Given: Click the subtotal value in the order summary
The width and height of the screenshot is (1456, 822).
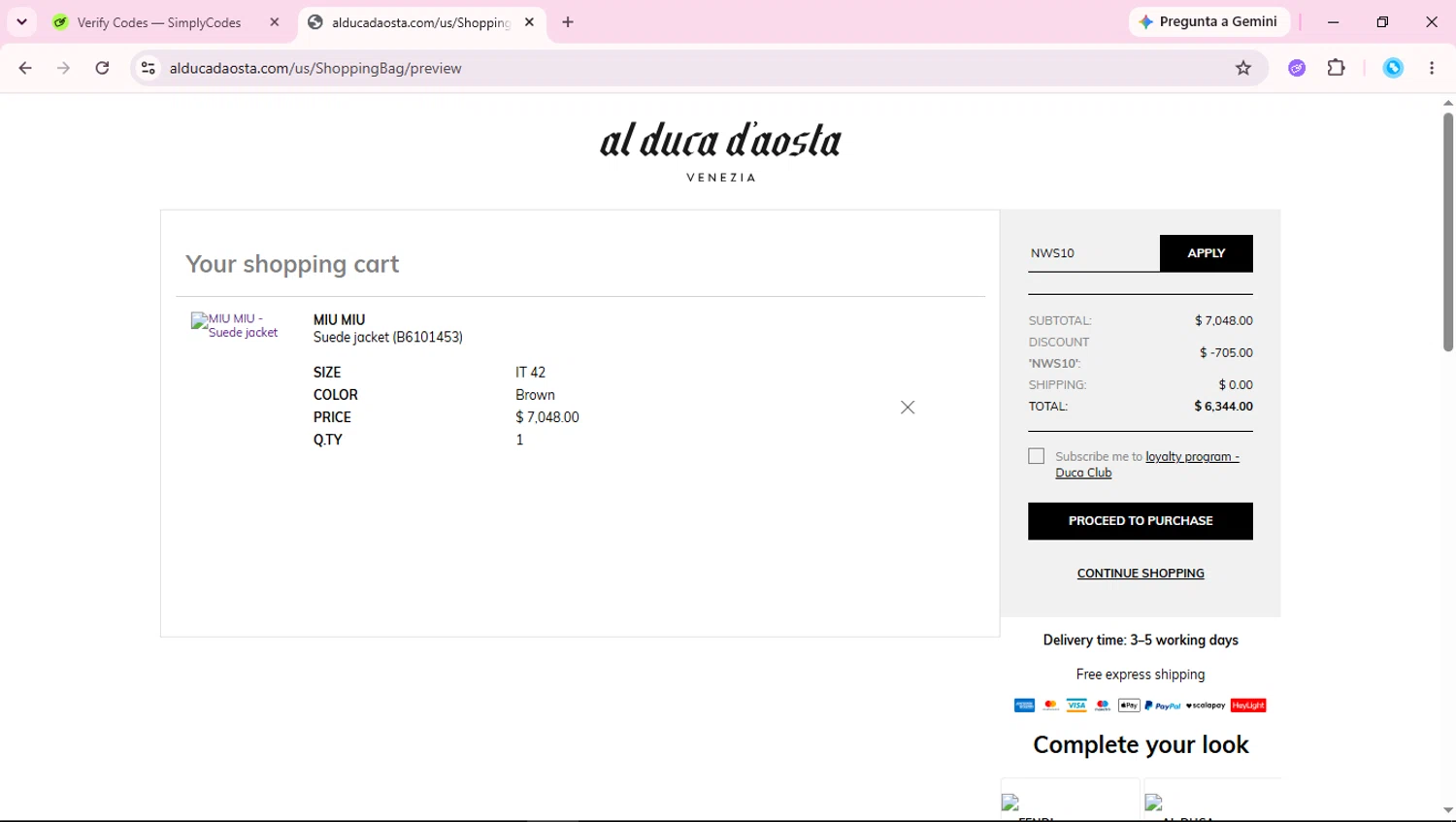Looking at the screenshot, I should coord(1224,321).
